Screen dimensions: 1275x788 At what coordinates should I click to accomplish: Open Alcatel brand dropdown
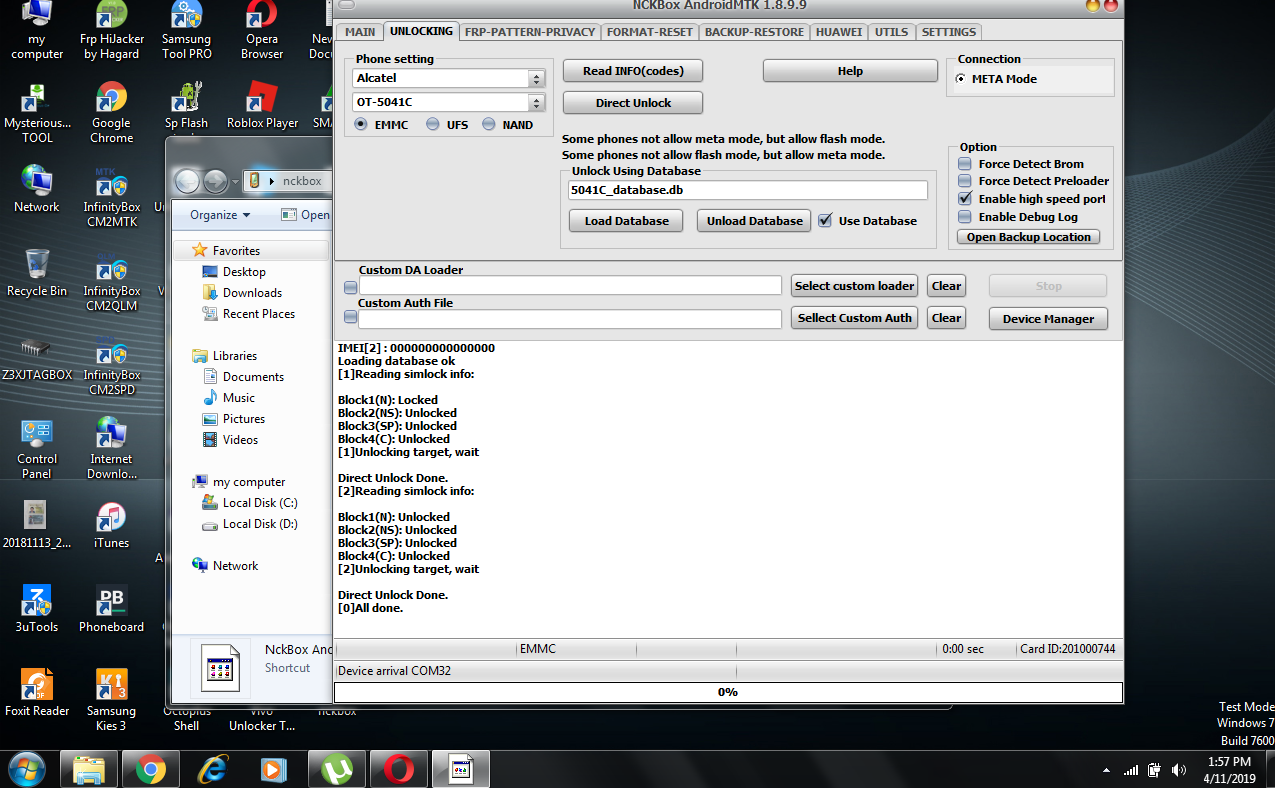(448, 78)
